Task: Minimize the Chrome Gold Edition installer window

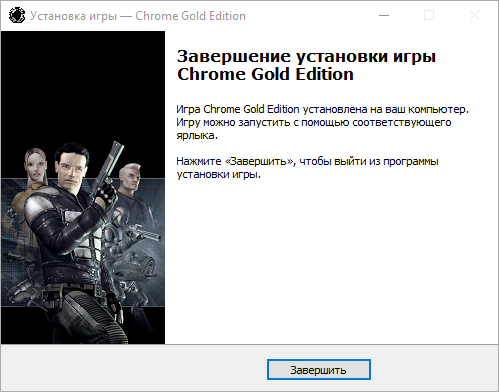Action: [384, 15]
